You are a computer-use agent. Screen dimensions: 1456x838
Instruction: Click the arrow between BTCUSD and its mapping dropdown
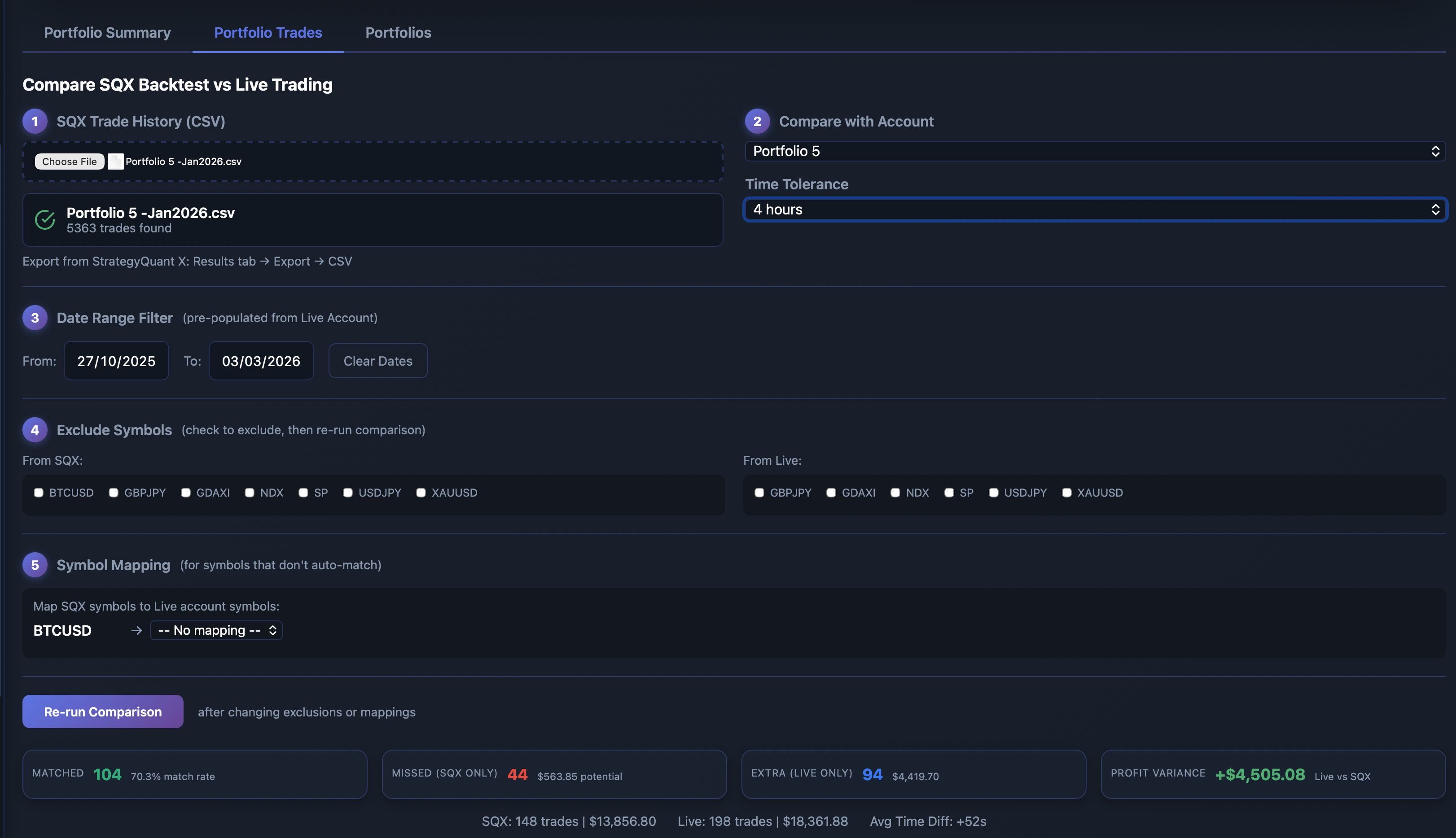[136, 630]
